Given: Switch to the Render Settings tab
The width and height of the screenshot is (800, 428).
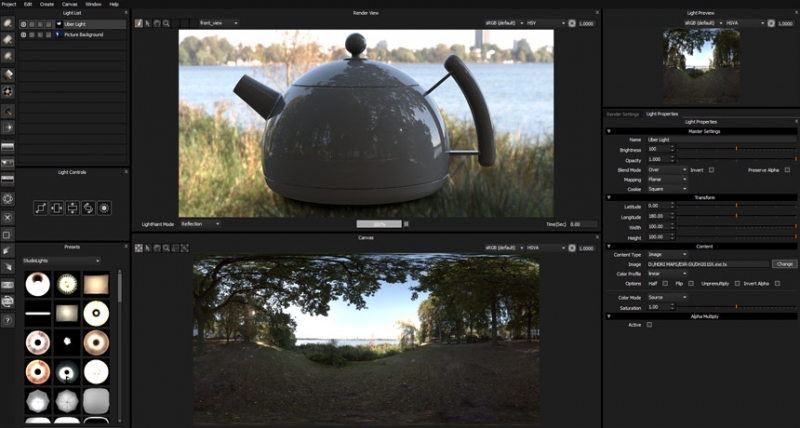Looking at the screenshot, I should 622,114.
